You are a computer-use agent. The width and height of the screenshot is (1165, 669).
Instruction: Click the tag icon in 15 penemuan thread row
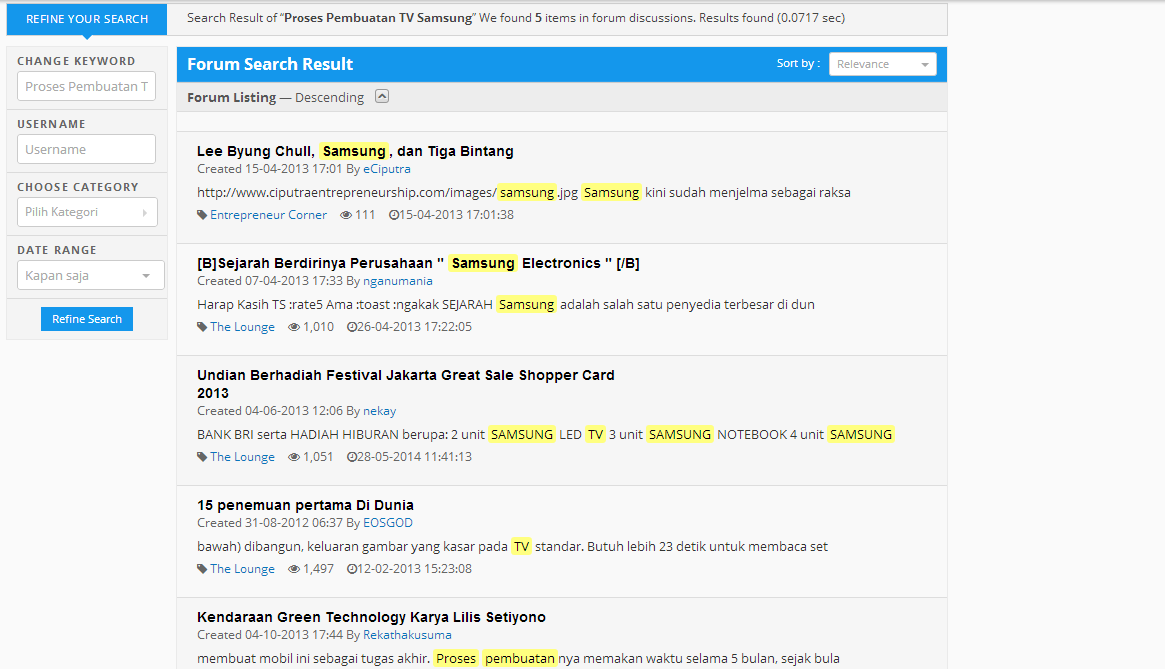click(202, 569)
